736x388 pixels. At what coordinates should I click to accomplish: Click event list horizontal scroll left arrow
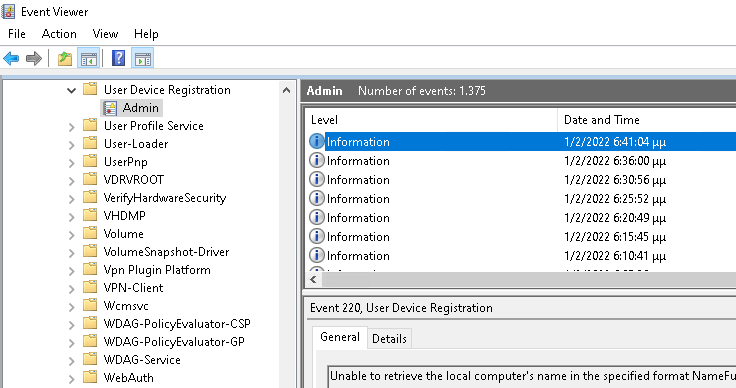(x=314, y=280)
